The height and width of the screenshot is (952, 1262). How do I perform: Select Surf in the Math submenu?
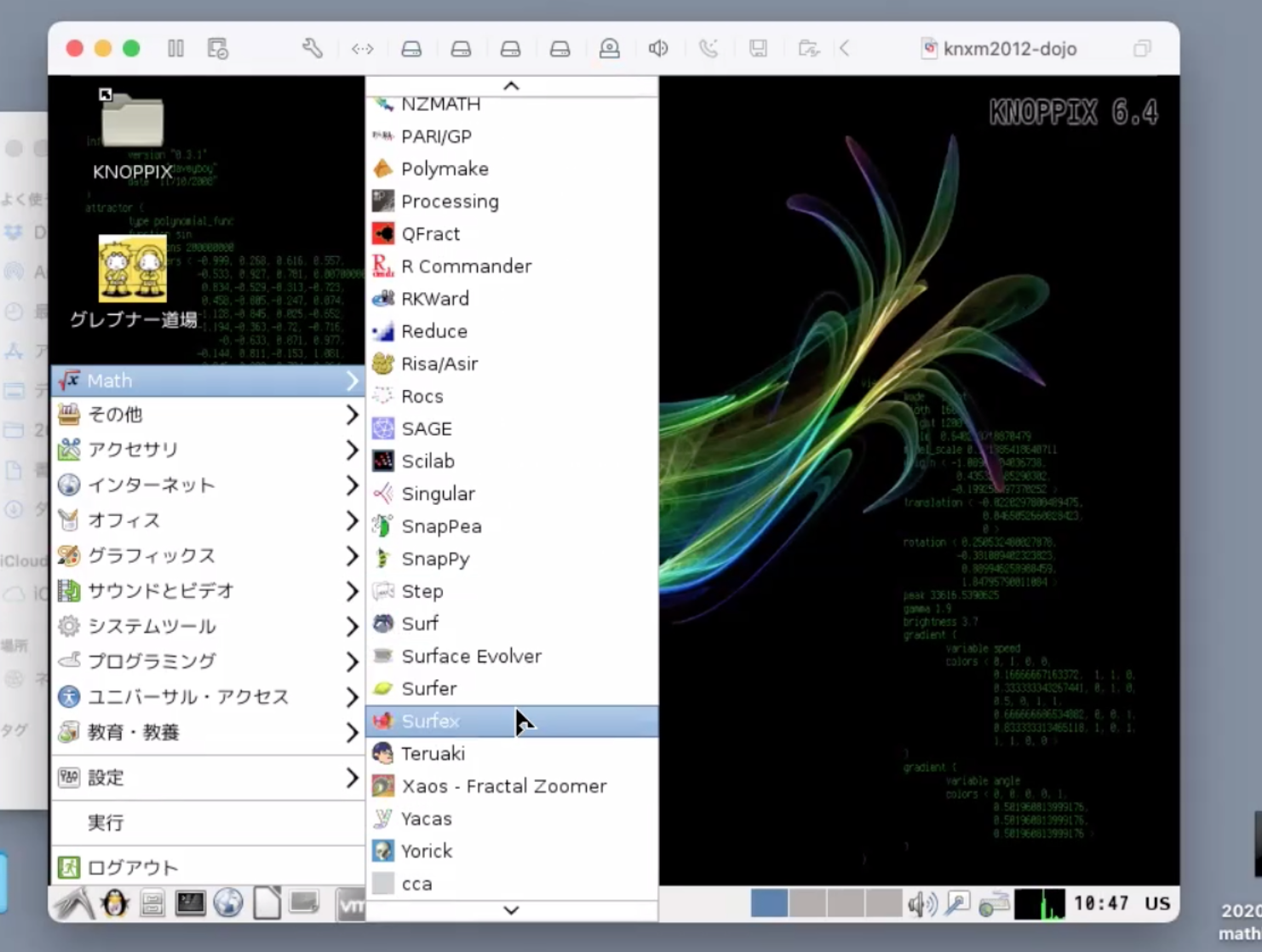[511, 623]
